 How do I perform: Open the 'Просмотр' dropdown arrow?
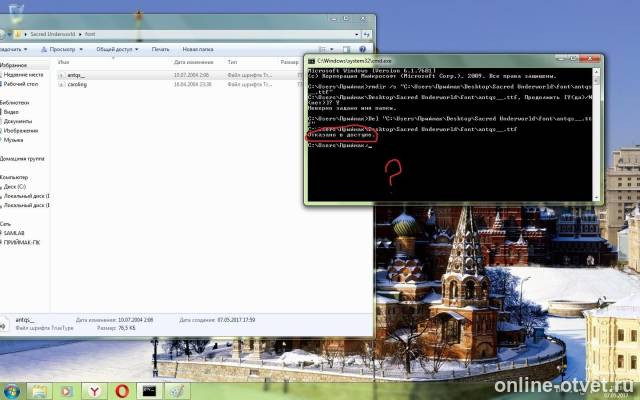click(81, 49)
